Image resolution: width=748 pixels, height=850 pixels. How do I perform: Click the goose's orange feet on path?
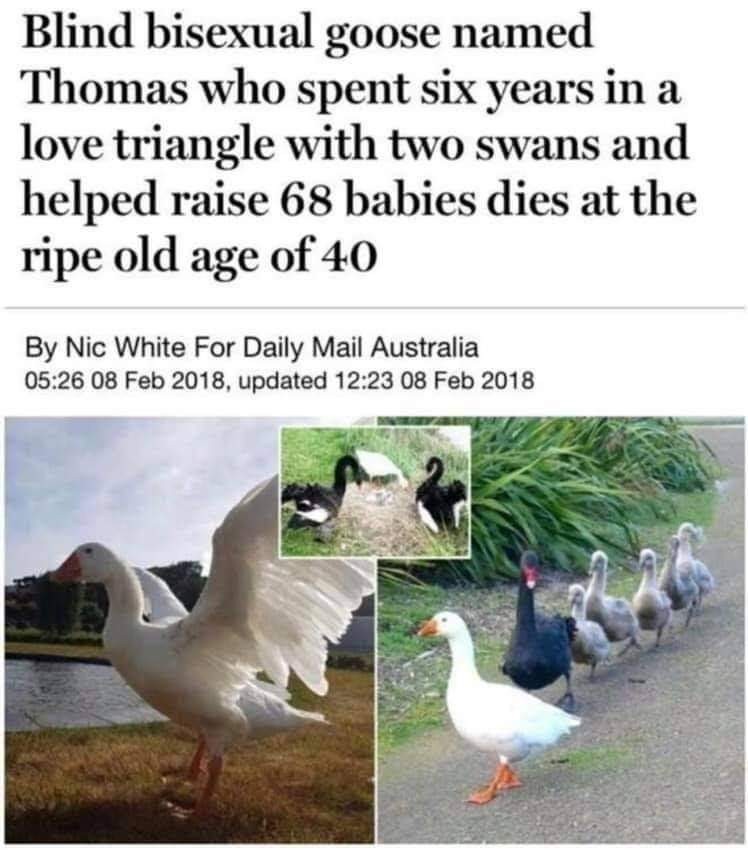(494, 784)
